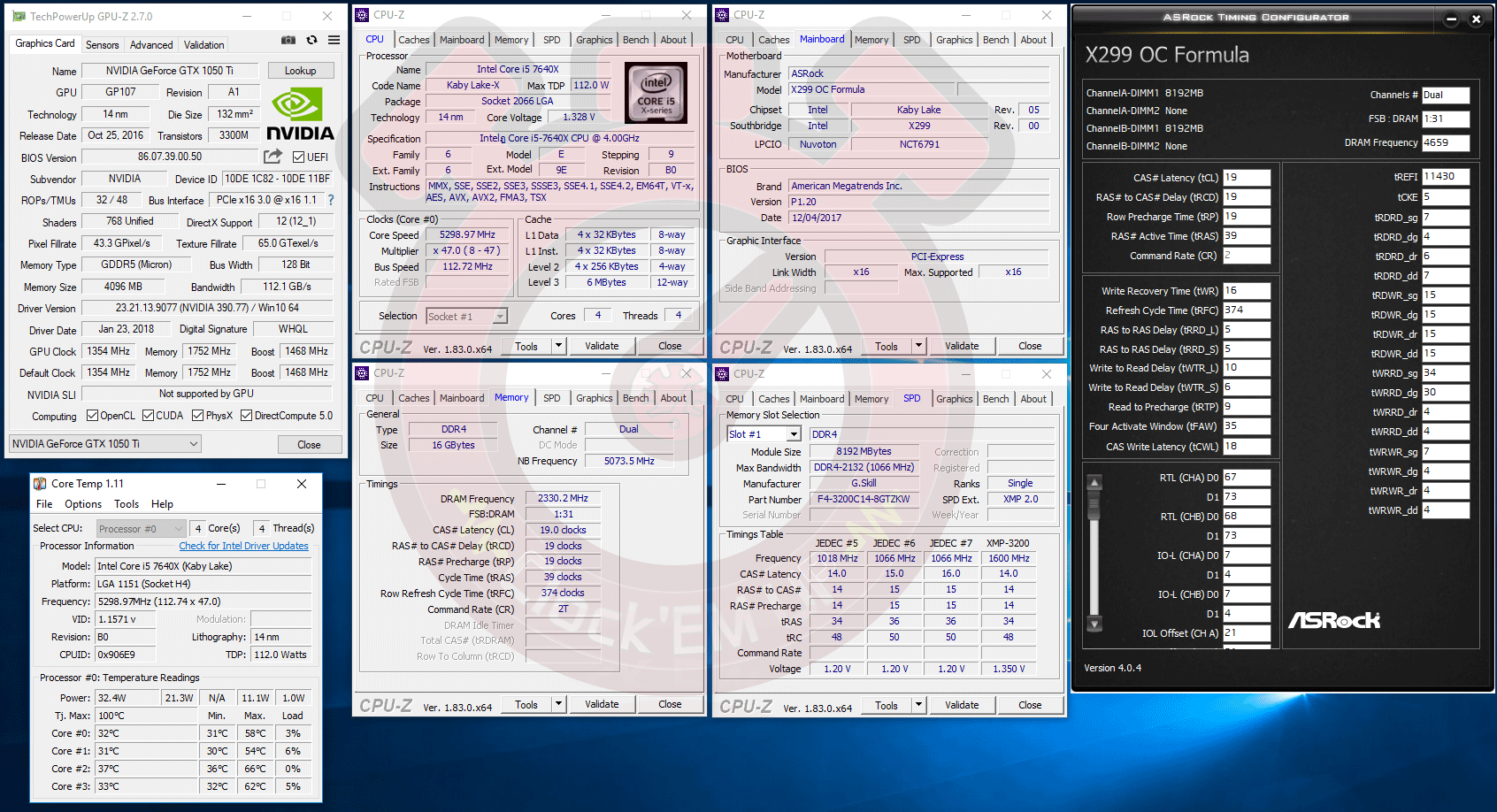Click the Bus Interface question mark icon
This screenshot has width=1497, height=812.
click(331, 200)
